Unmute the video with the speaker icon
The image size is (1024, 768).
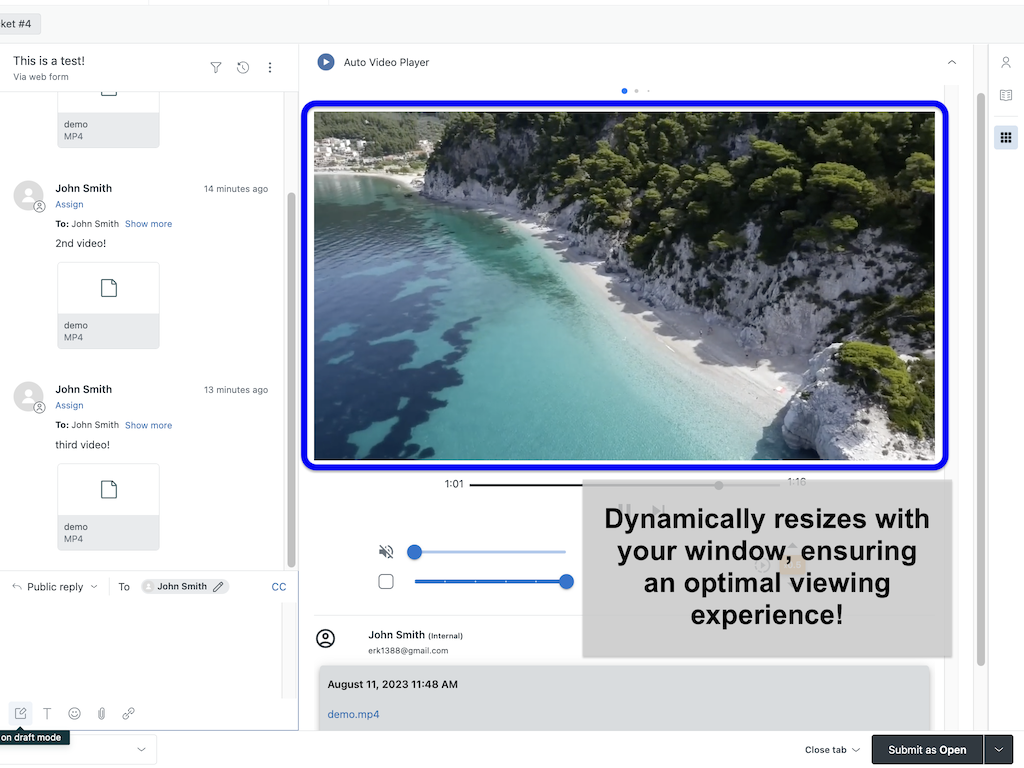click(x=386, y=552)
